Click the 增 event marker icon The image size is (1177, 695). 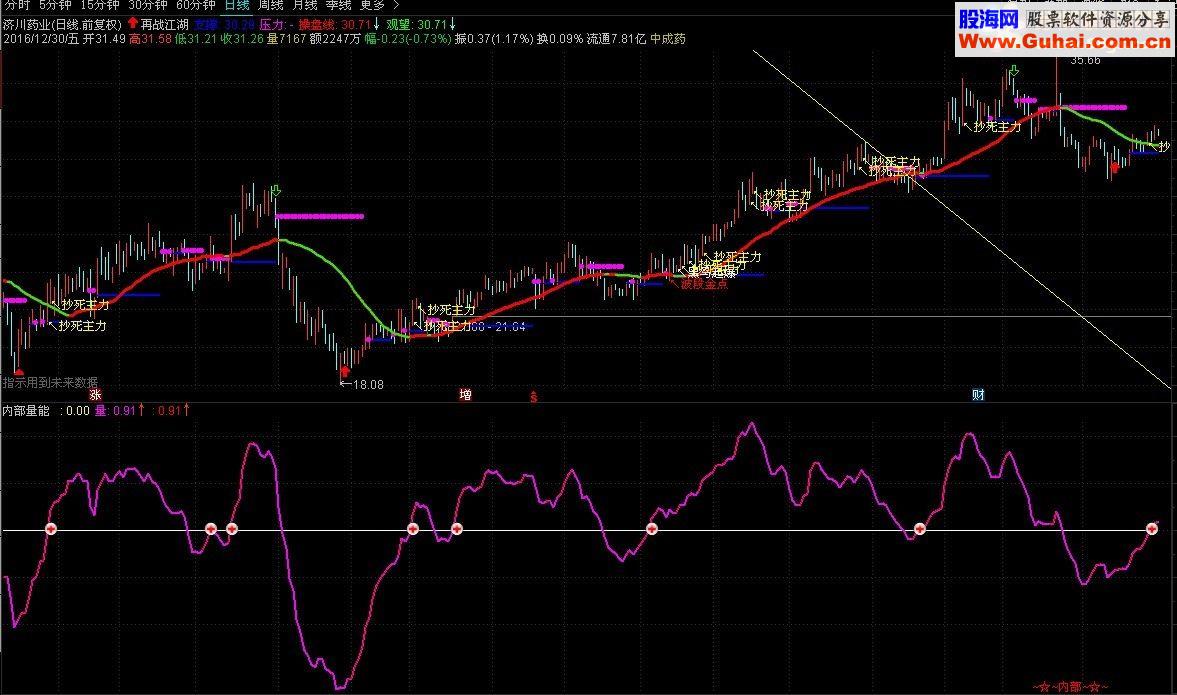(465, 395)
